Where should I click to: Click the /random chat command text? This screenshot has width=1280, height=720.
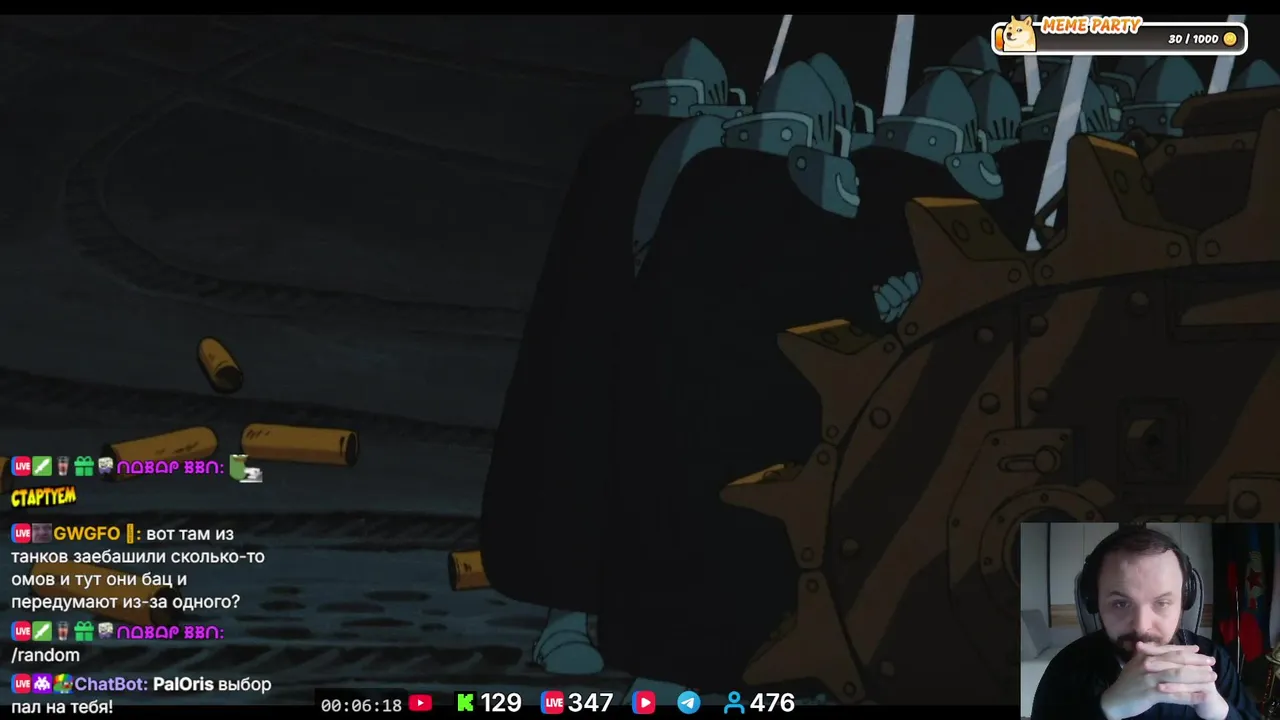coord(45,656)
